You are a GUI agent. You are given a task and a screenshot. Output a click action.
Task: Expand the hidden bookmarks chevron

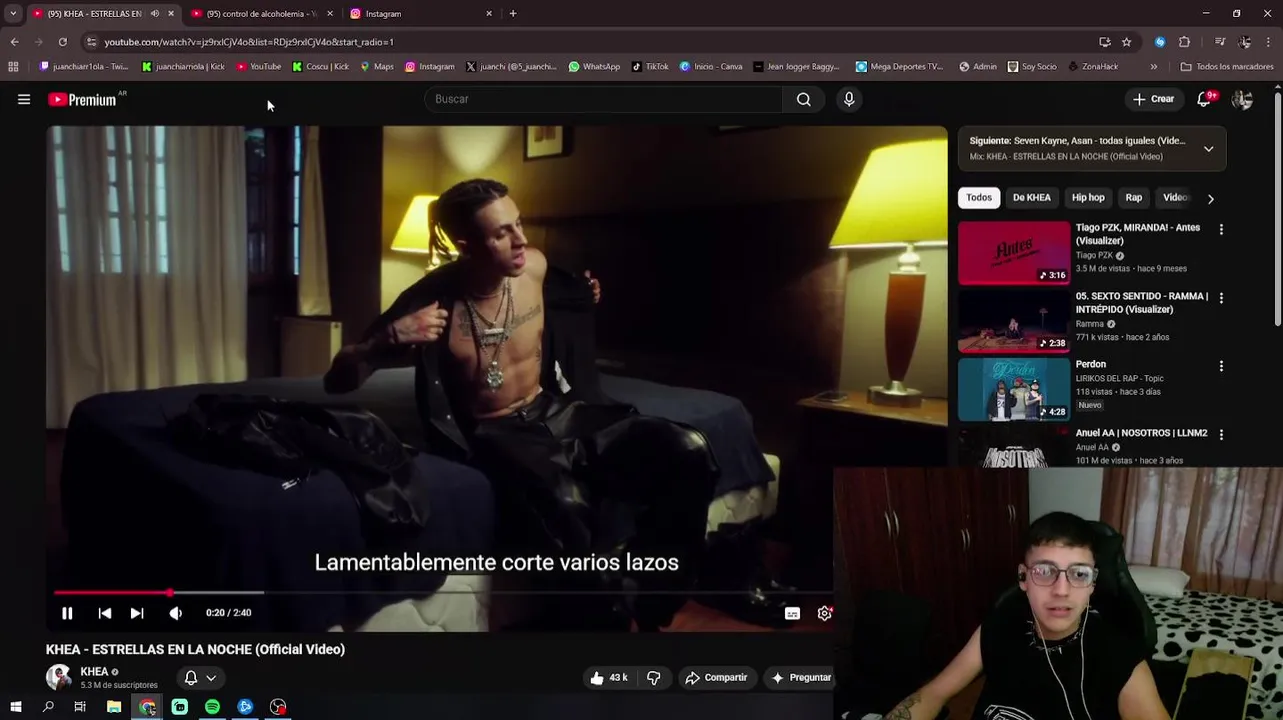click(x=1153, y=67)
